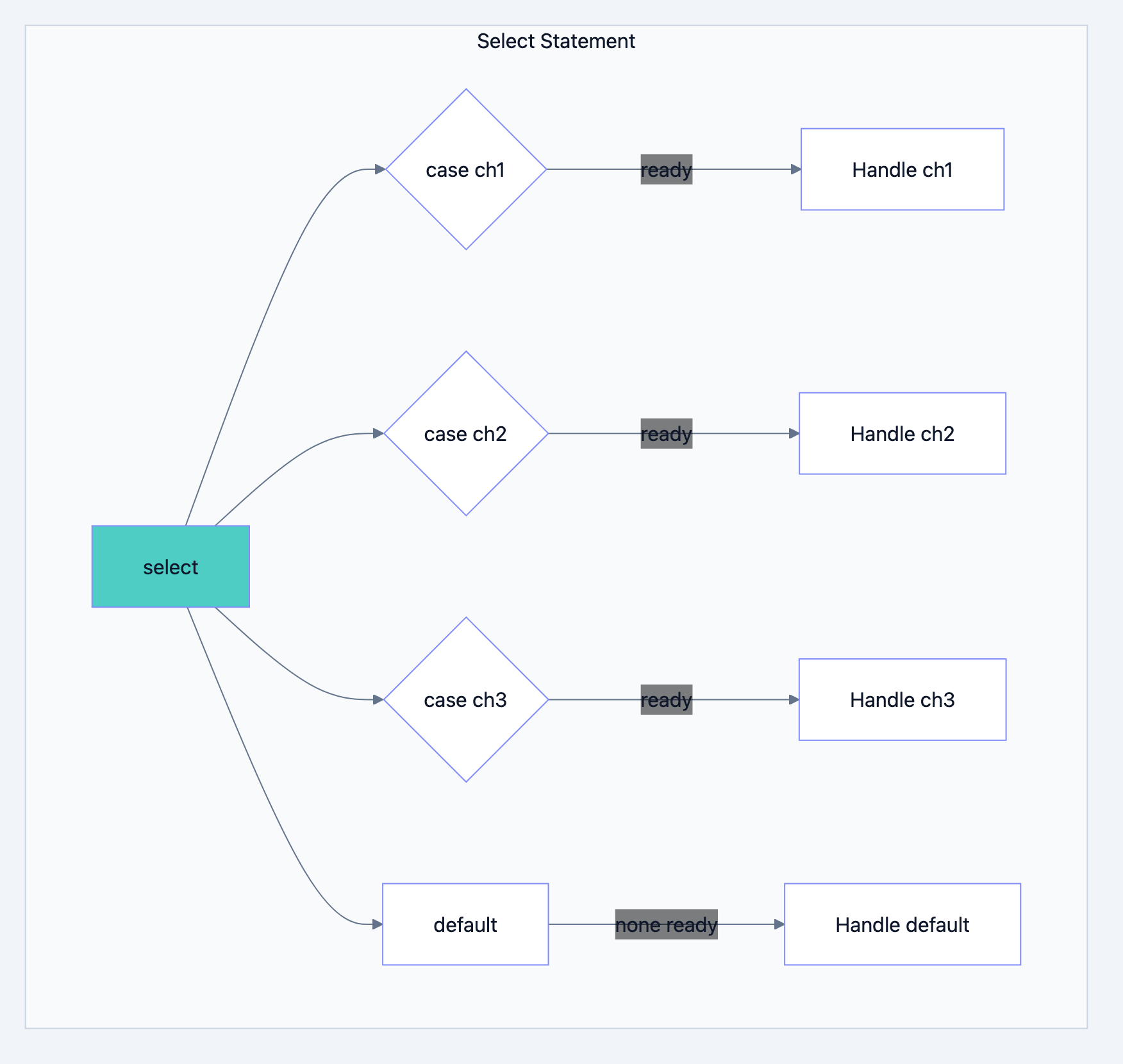Select the case ch2 decision diamond
This screenshot has height=1064, width=1123.
(466, 433)
